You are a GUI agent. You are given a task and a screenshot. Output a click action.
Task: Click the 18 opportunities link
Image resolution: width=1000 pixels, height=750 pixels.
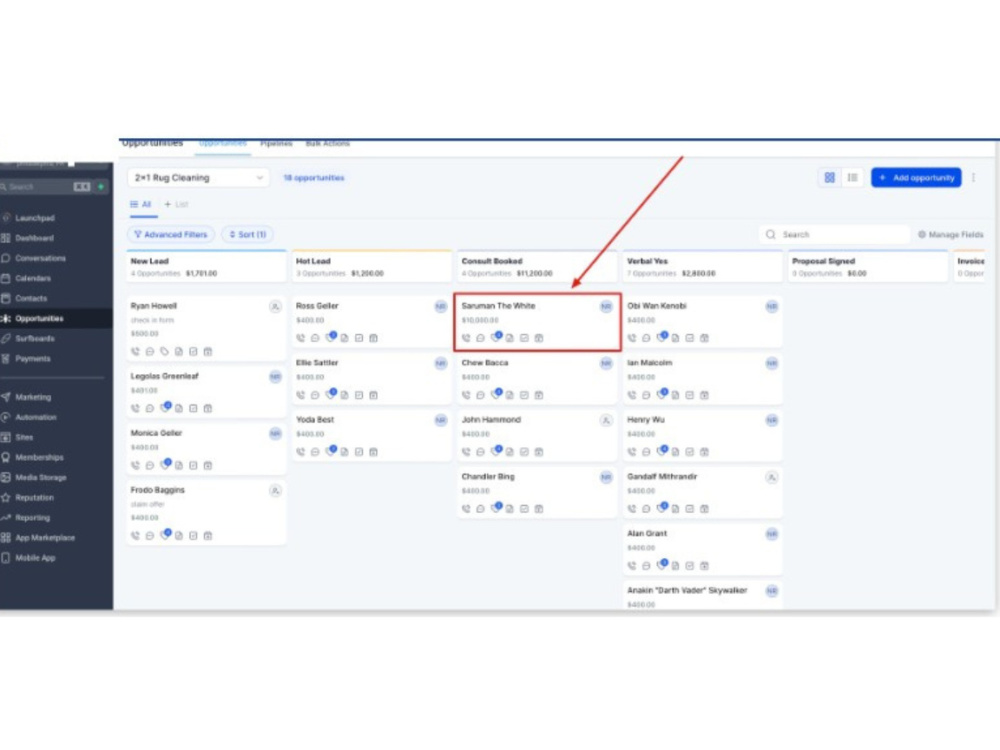(313, 178)
